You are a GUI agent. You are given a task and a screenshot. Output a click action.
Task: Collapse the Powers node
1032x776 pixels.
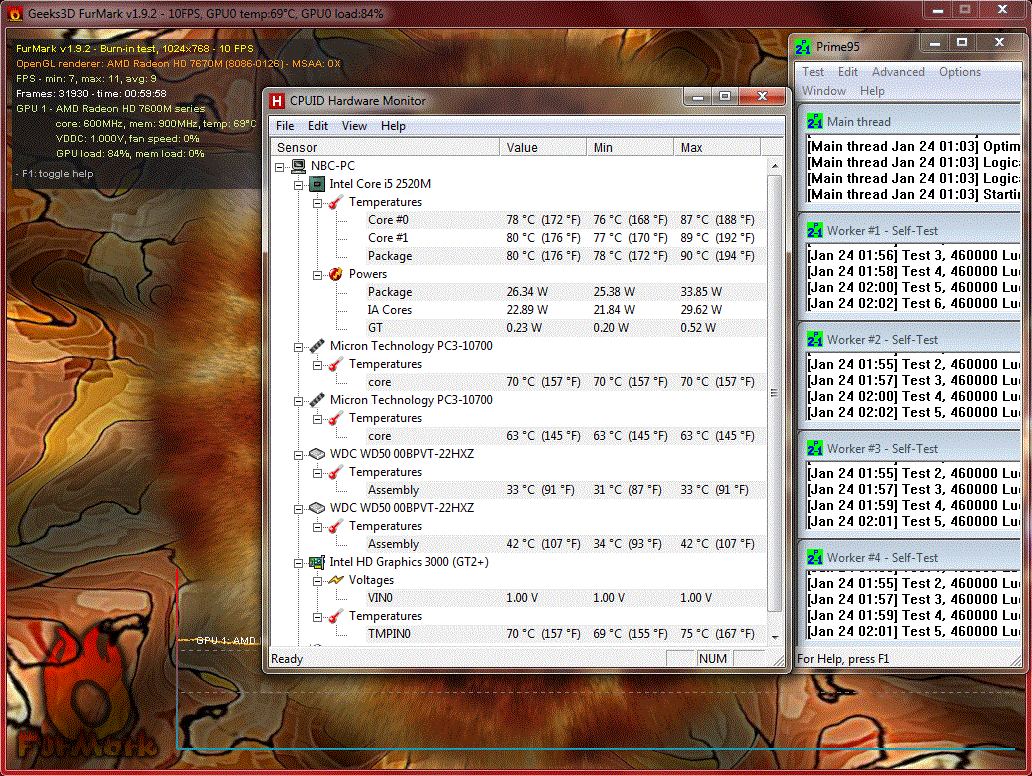pos(317,275)
